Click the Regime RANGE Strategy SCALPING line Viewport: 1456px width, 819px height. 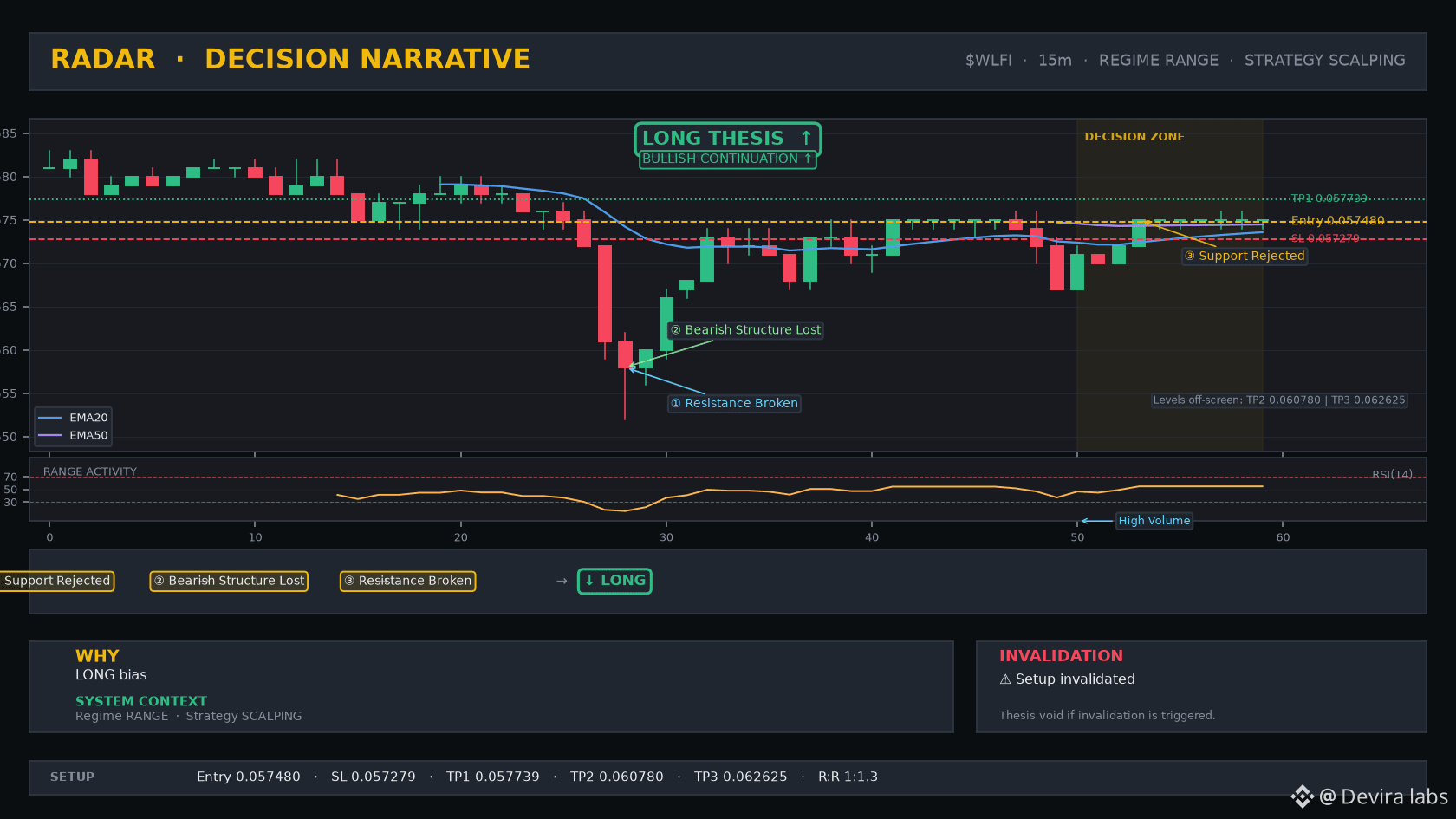[189, 717]
